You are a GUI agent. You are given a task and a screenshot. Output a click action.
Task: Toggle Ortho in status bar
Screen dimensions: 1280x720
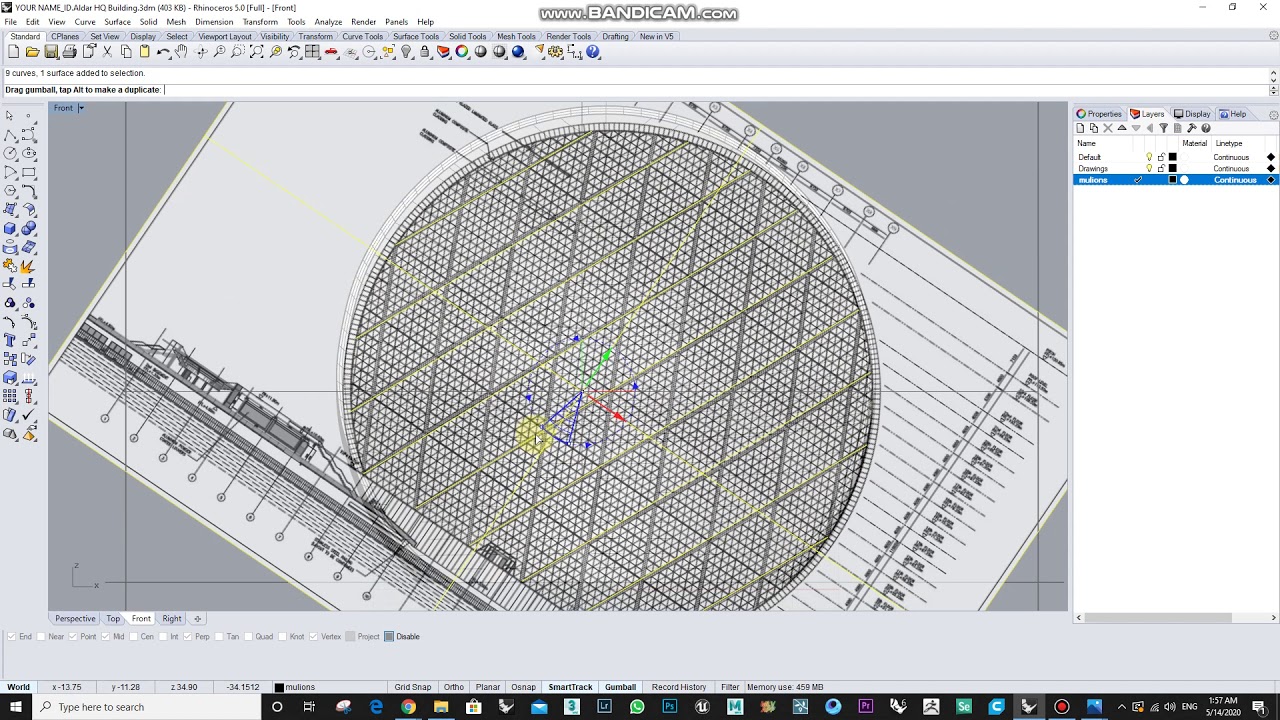(454, 687)
